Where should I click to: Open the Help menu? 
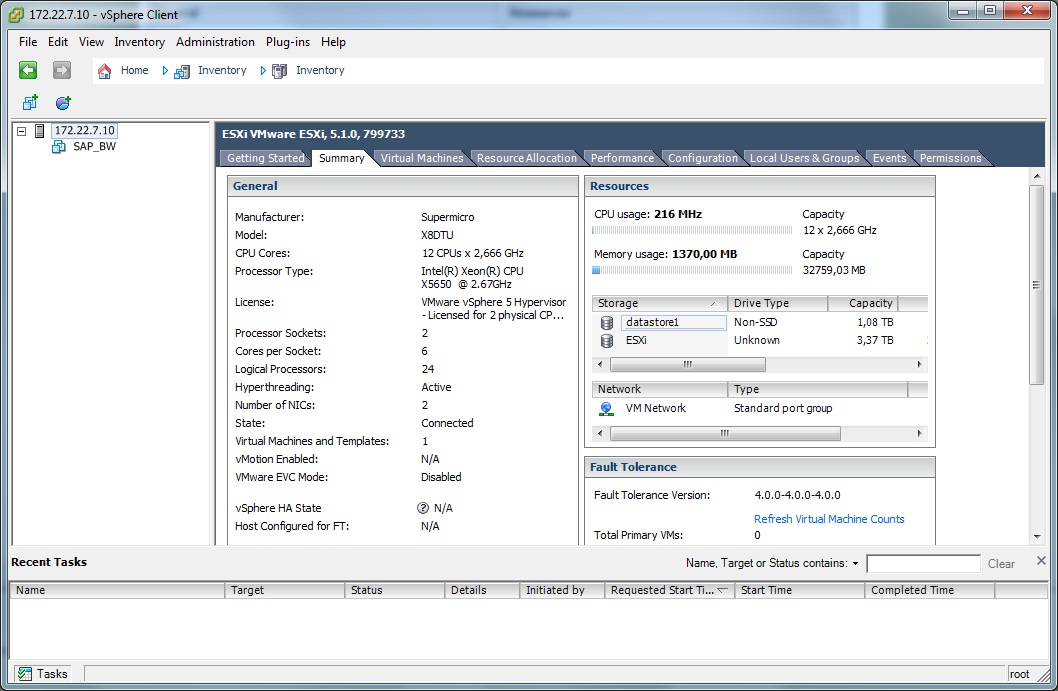tap(333, 42)
